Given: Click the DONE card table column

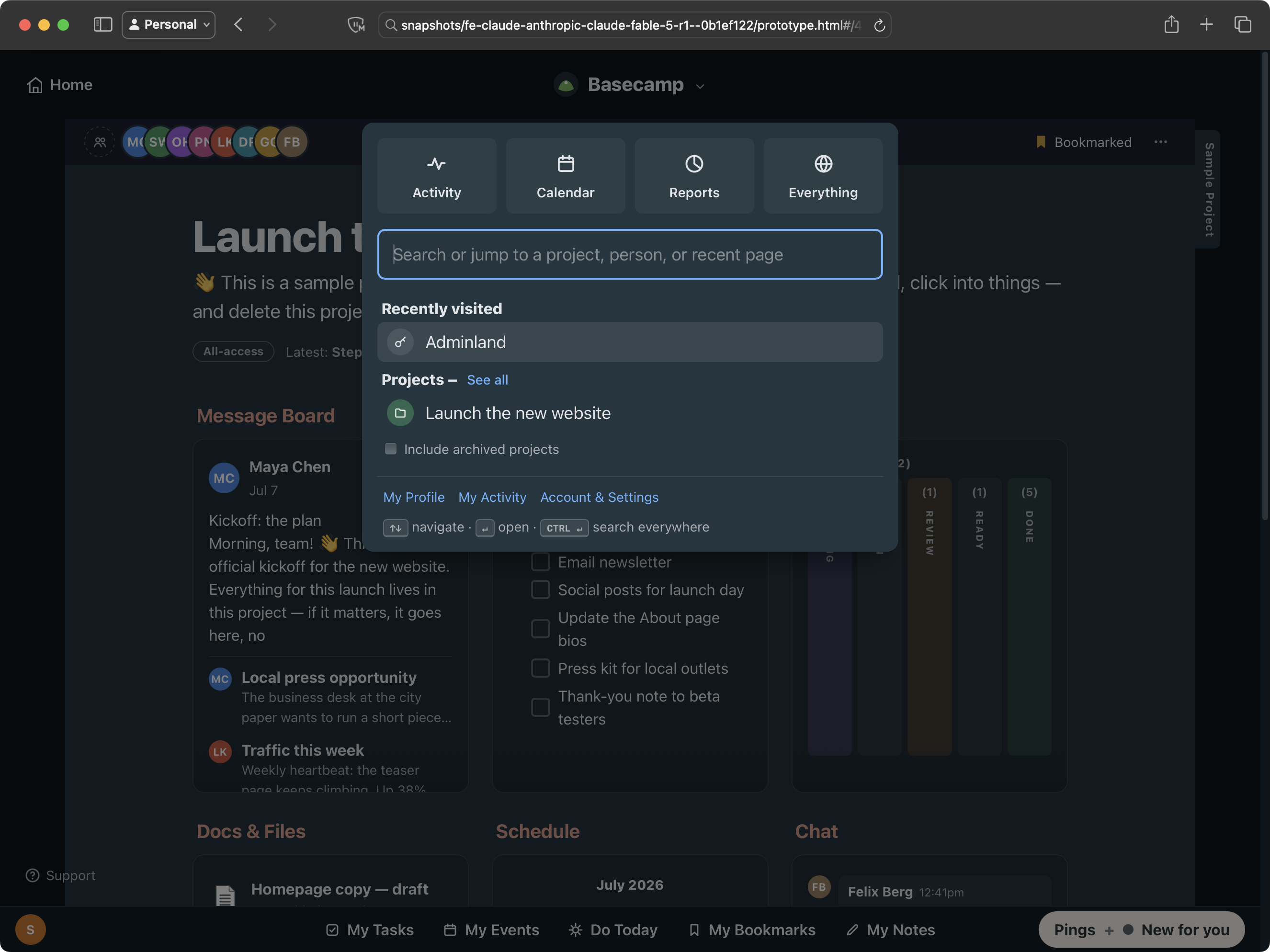Looking at the screenshot, I should 1030,616.
